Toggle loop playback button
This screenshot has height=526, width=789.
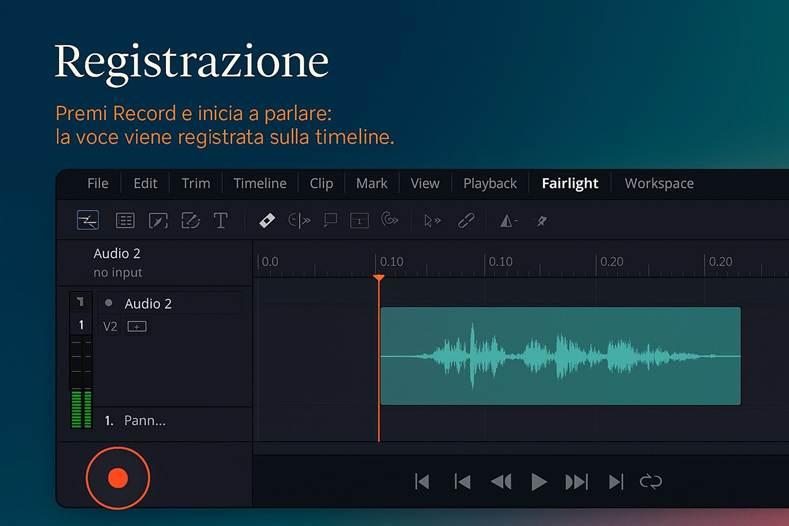point(651,482)
